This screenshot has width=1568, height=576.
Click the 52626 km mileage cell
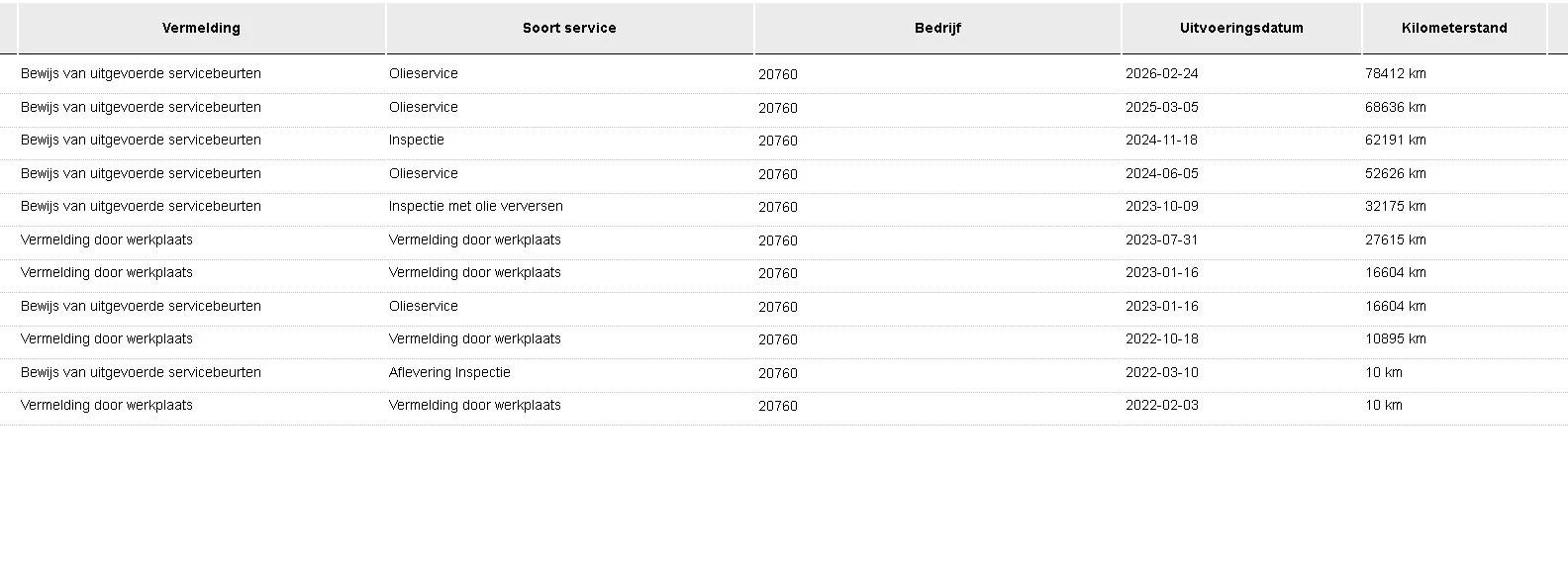(x=1396, y=173)
